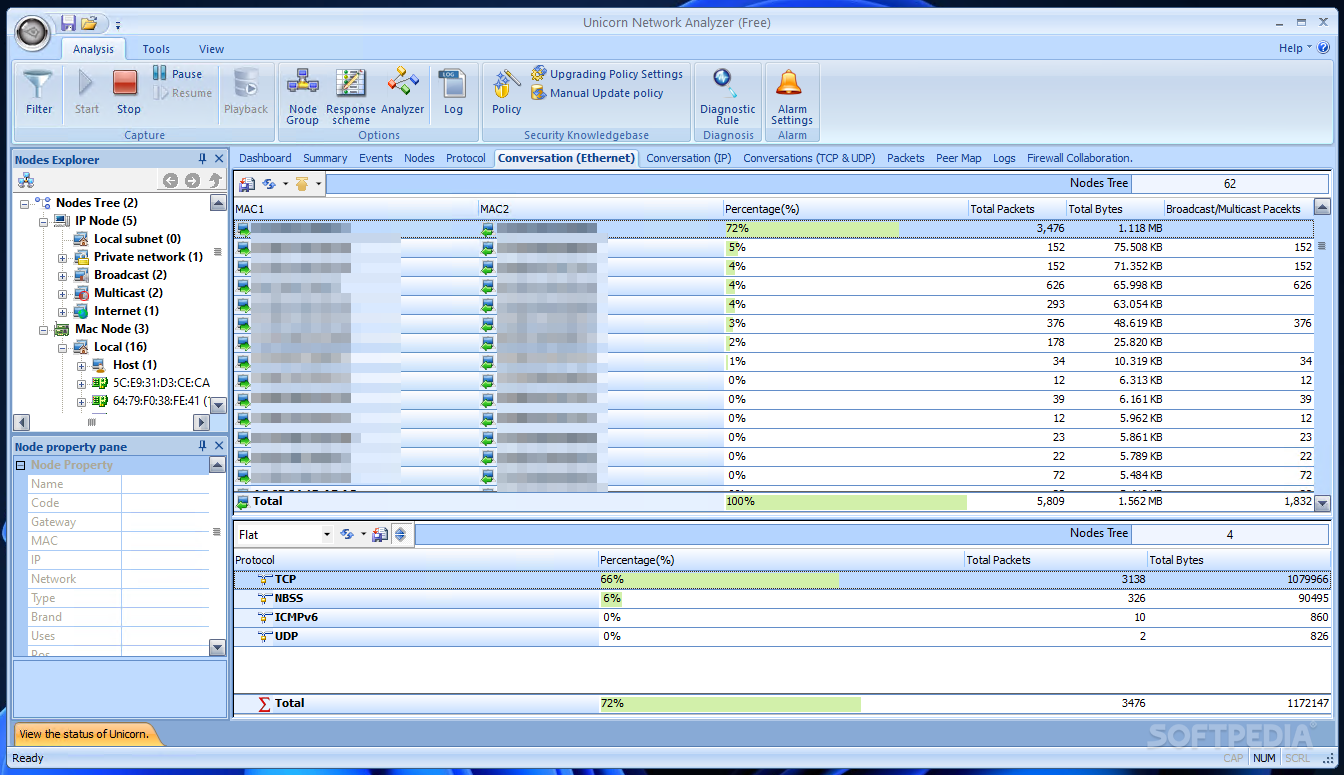Open the Diagnostic Rule settings
This screenshot has width=1344, height=775.
pos(728,96)
